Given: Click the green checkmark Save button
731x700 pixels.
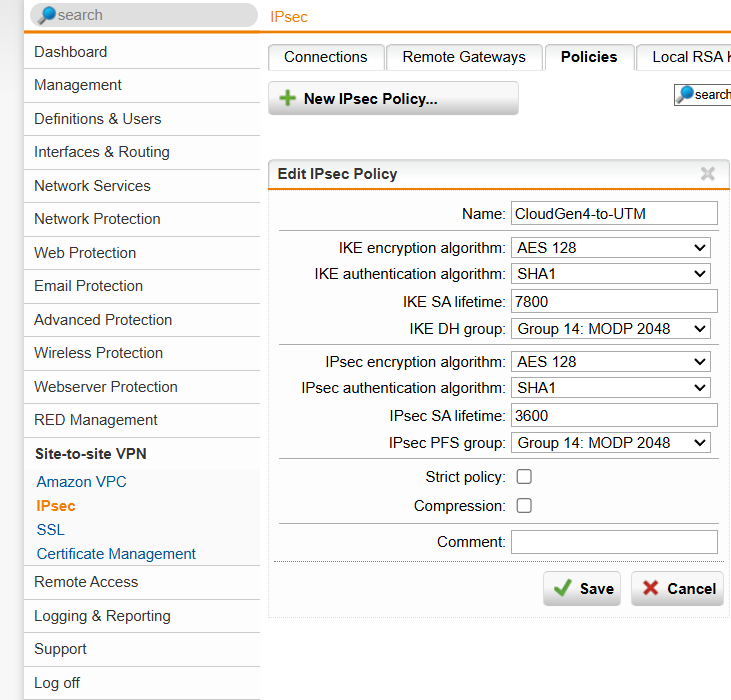Looking at the screenshot, I should click(x=582, y=588).
